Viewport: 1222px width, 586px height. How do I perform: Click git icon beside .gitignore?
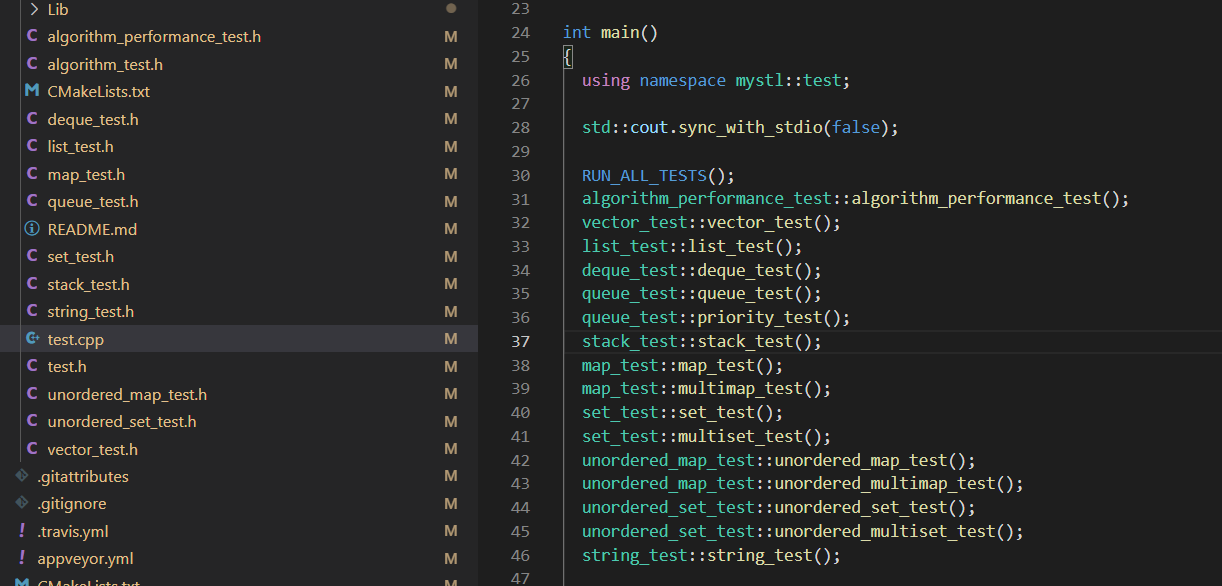coord(22,504)
